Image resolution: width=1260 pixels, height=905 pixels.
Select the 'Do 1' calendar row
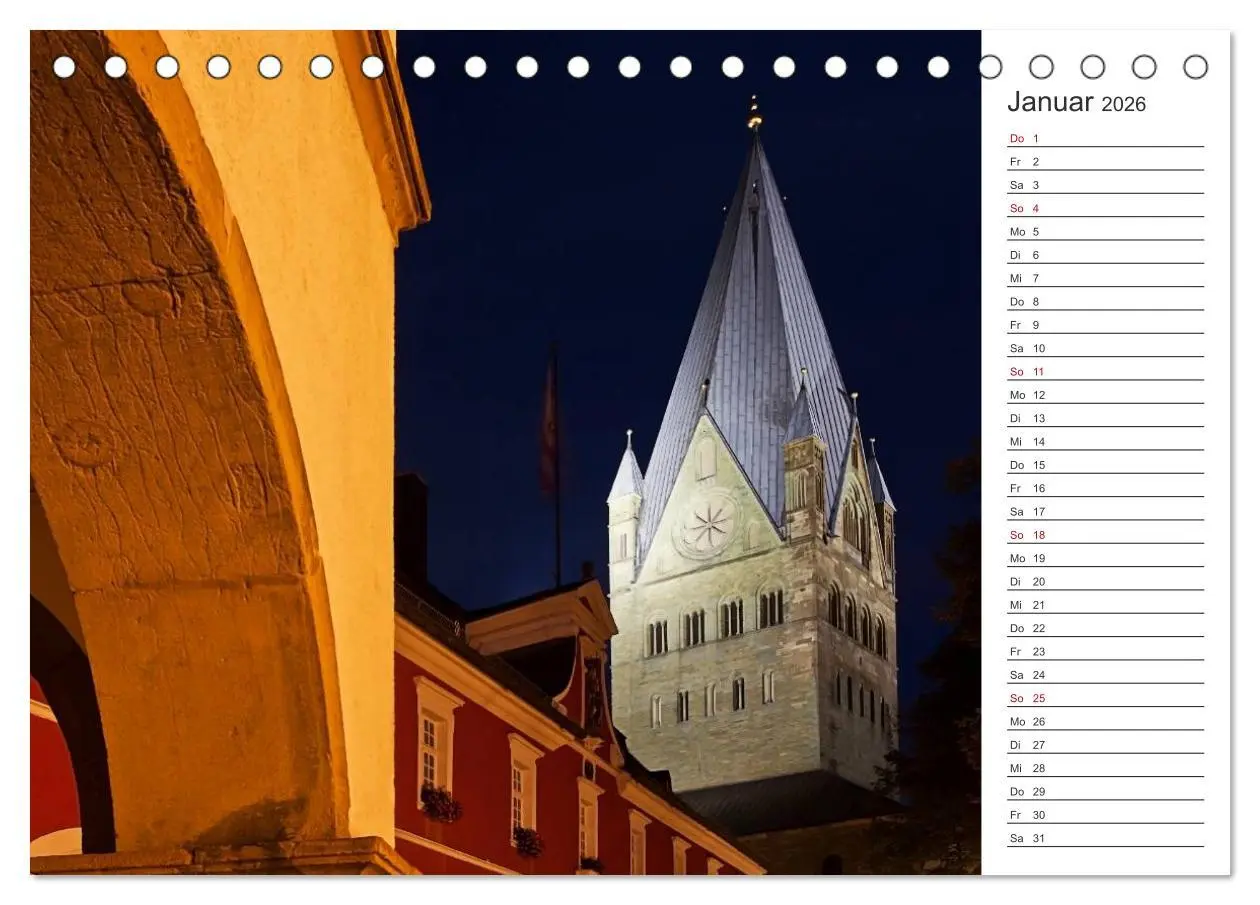(x=1105, y=138)
